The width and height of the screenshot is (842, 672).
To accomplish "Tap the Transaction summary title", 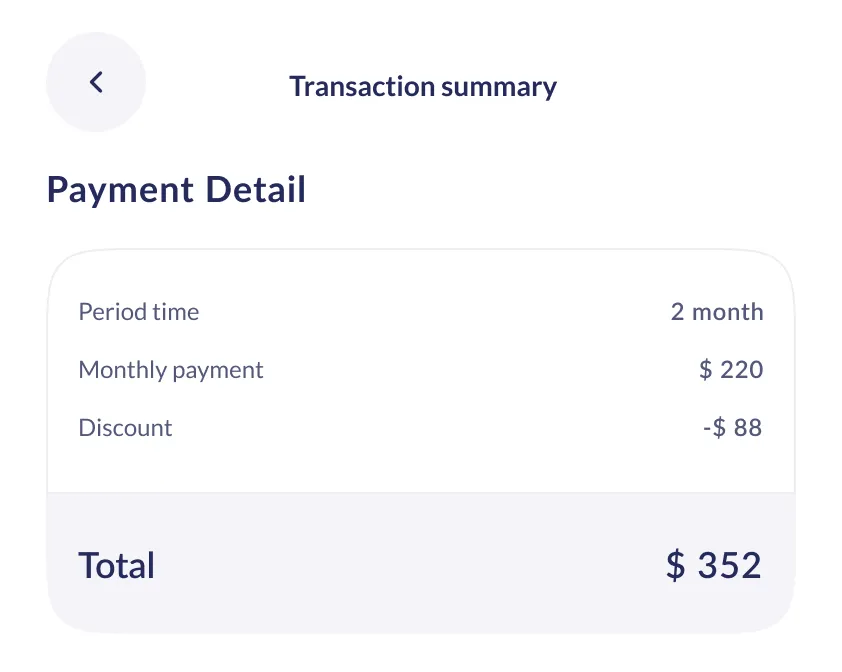I will (422, 86).
